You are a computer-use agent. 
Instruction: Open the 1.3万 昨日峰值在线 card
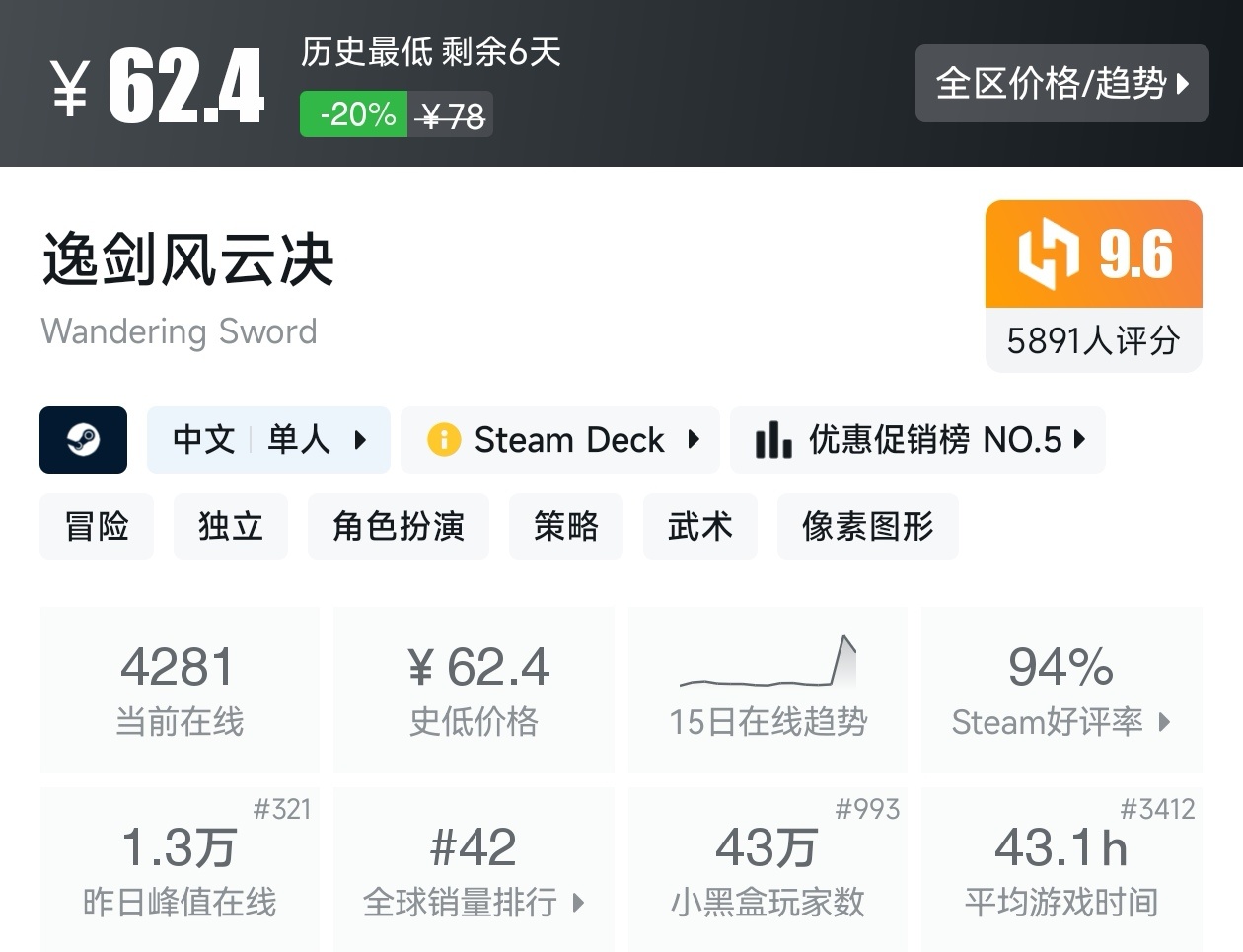(x=180, y=869)
